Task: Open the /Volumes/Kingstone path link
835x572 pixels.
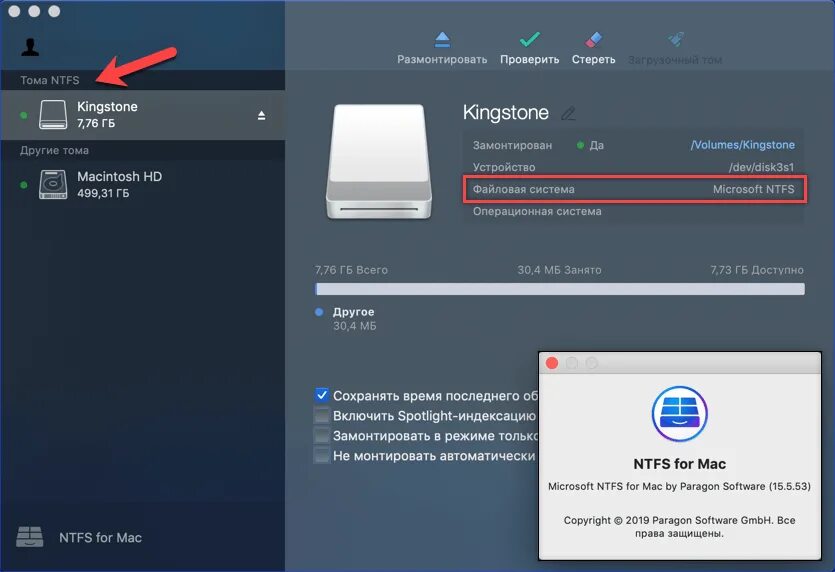Action: [742, 145]
